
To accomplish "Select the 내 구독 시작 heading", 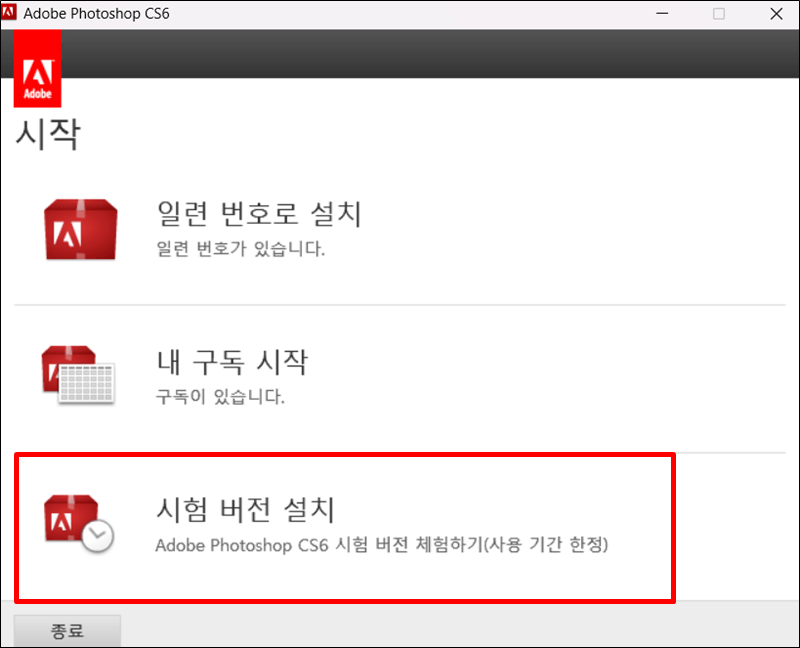I will tap(232, 362).
